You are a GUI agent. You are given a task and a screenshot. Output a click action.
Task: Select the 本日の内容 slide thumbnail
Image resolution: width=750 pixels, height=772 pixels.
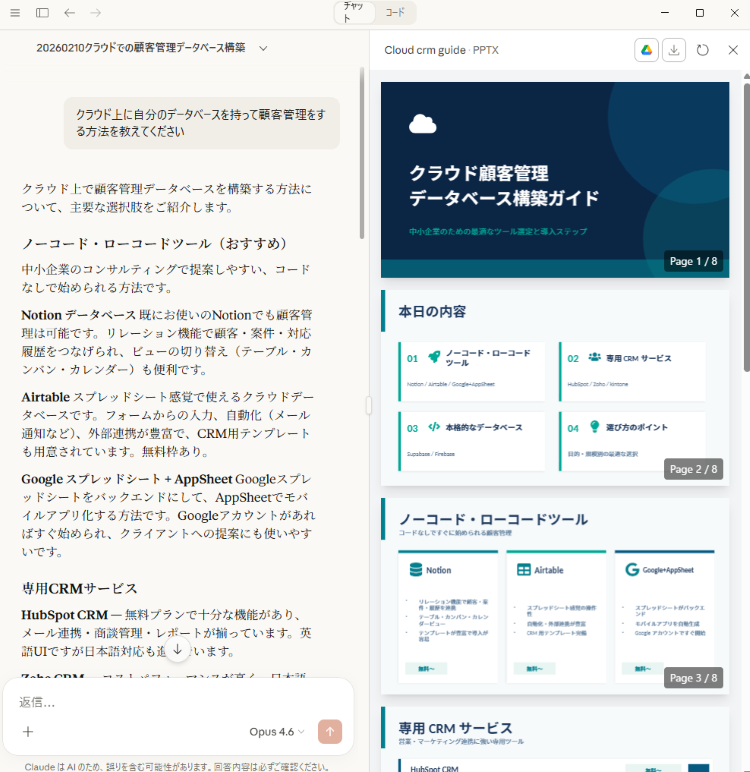[555, 388]
